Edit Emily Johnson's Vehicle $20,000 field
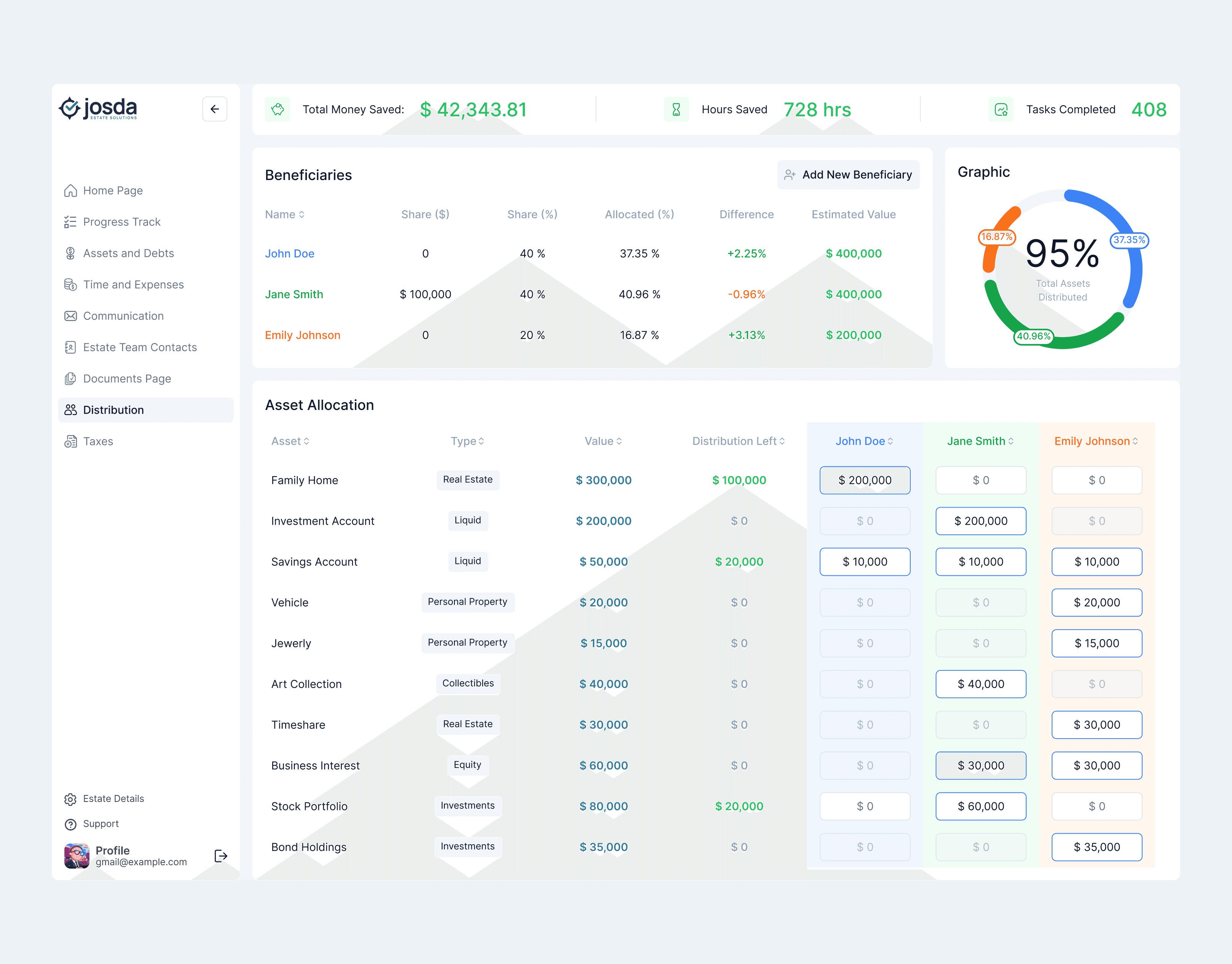Viewport: 1232px width, 964px height. pyautogui.click(x=1097, y=603)
